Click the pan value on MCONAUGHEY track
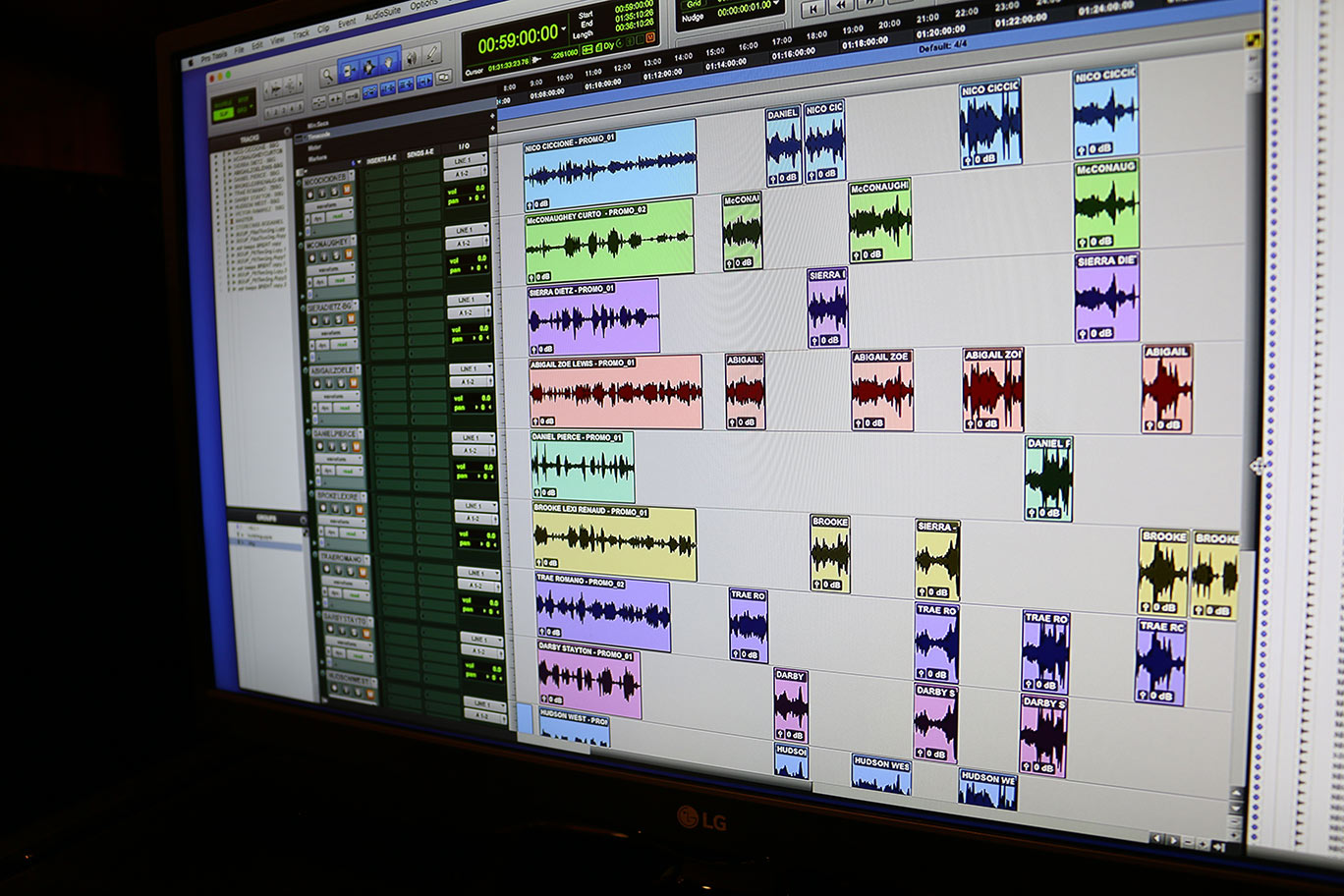 pyautogui.click(x=477, y=268)
